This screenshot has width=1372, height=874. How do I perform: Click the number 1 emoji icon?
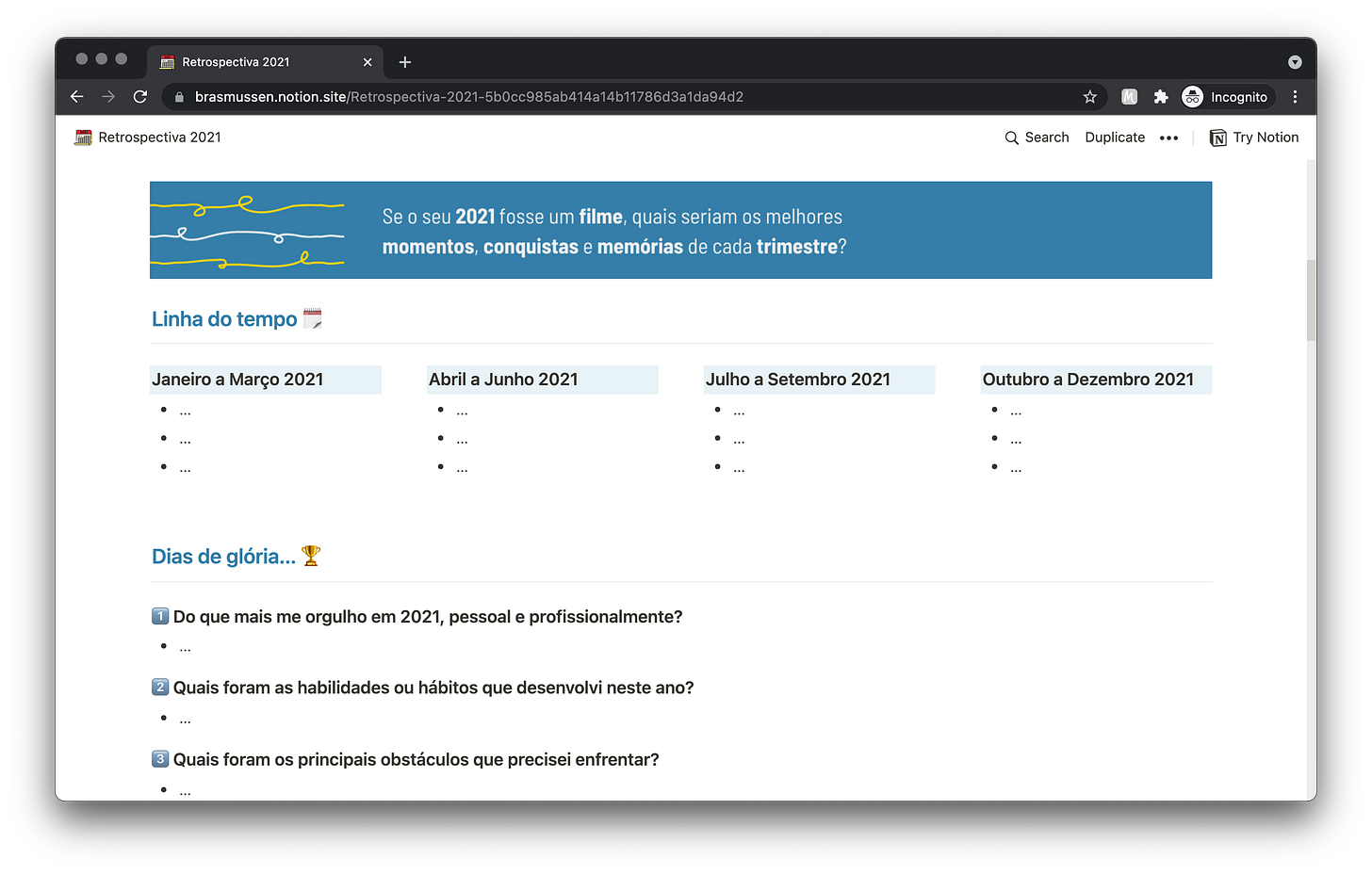(x=160, y=616)
